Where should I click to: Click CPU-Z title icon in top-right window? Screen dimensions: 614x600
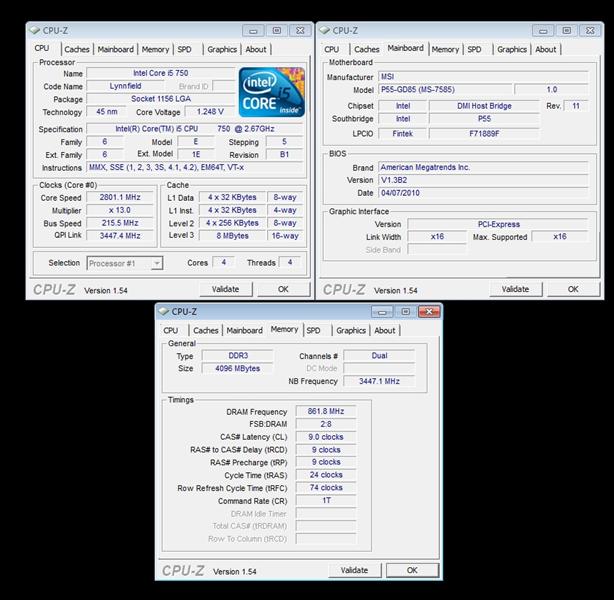pos(327,30)
